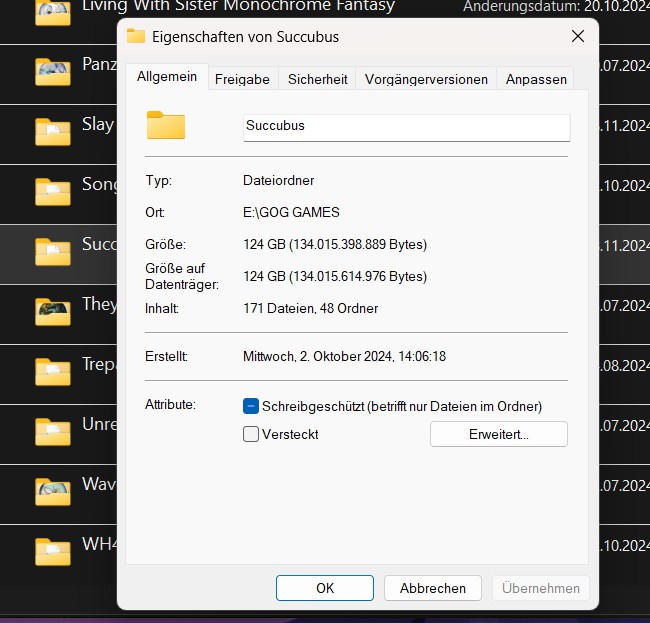Toggle the Schreibgeschützt checkbox
Screen dimensions: 650x623
tap(251, 406)
